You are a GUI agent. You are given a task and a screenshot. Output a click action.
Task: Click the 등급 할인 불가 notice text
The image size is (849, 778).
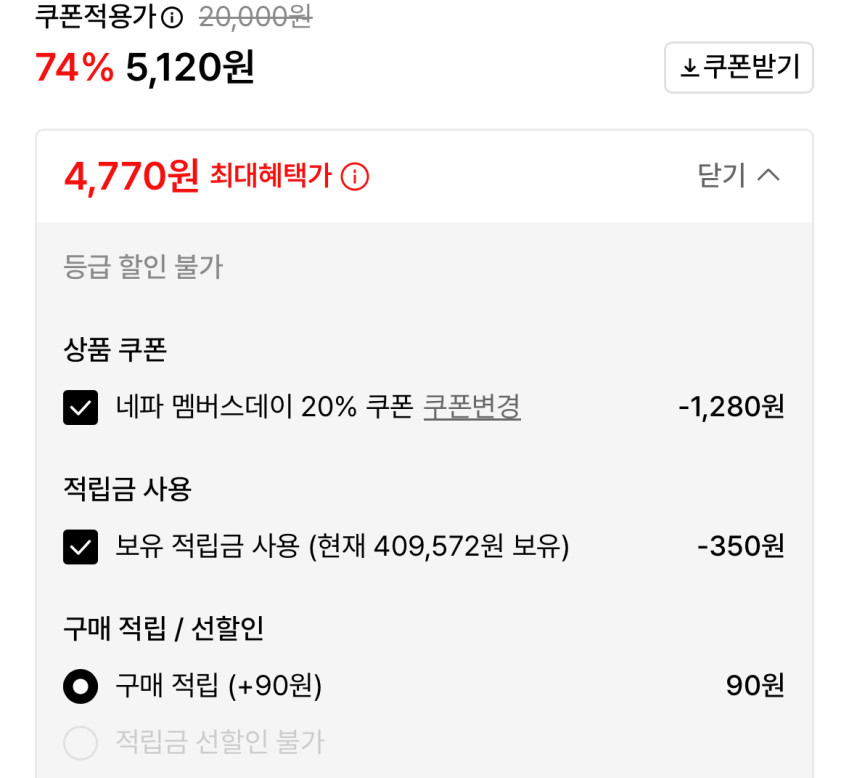click(x=143, y=267)
